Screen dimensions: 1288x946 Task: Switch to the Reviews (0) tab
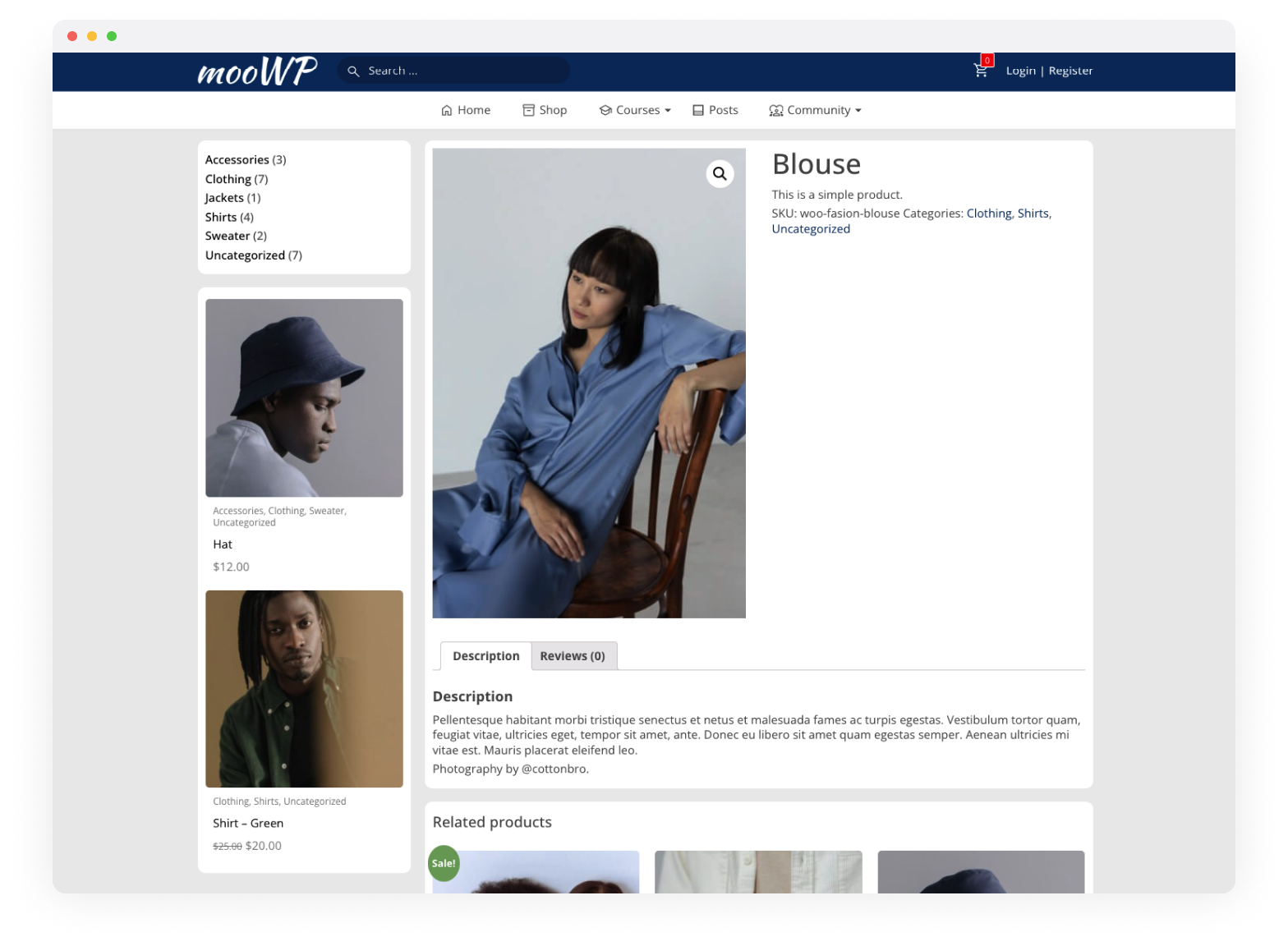[x=573, y=655]
